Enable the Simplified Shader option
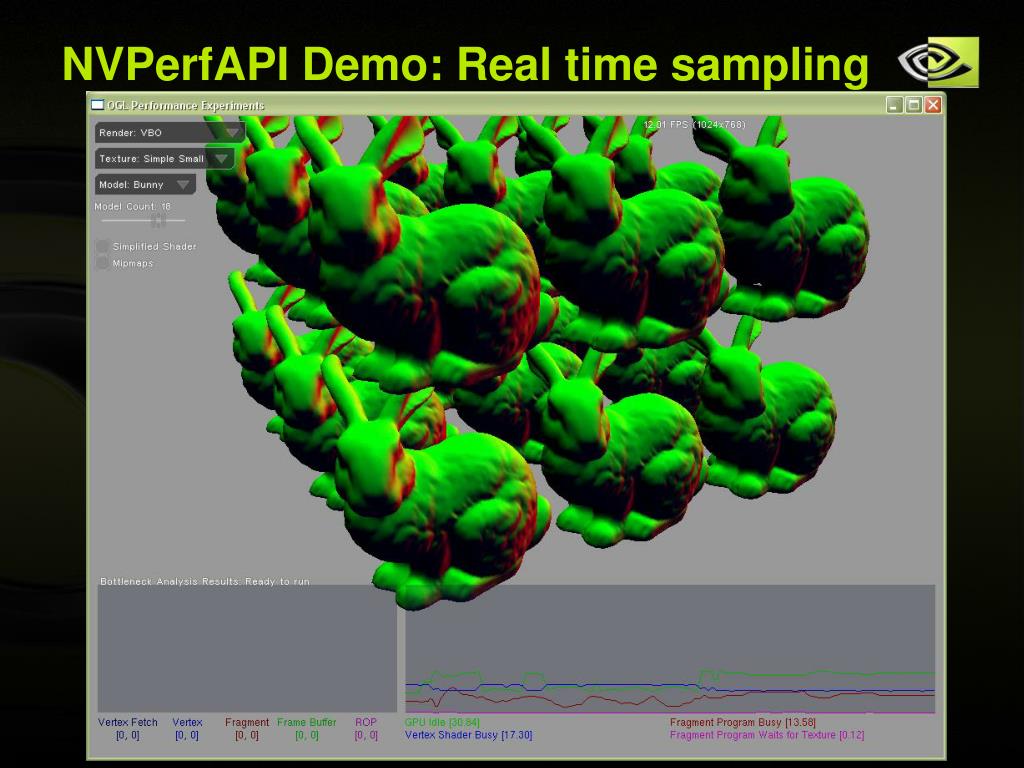Screen dimensions: 1024x768 103,246
